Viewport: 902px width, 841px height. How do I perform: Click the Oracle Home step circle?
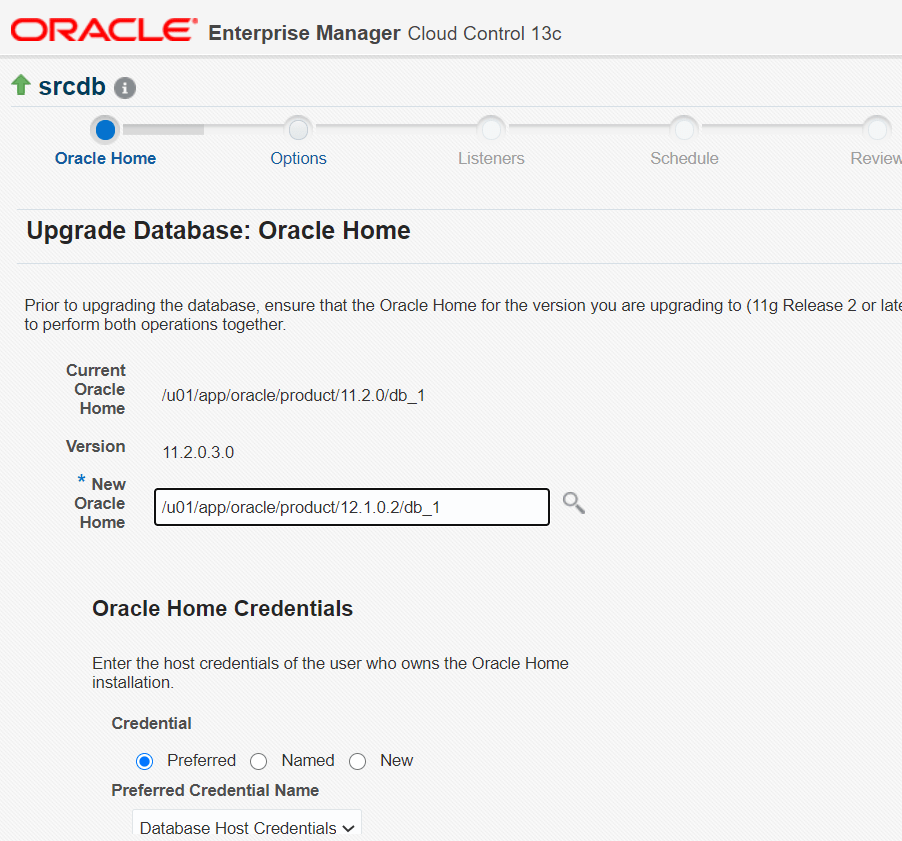click(105, 129)
